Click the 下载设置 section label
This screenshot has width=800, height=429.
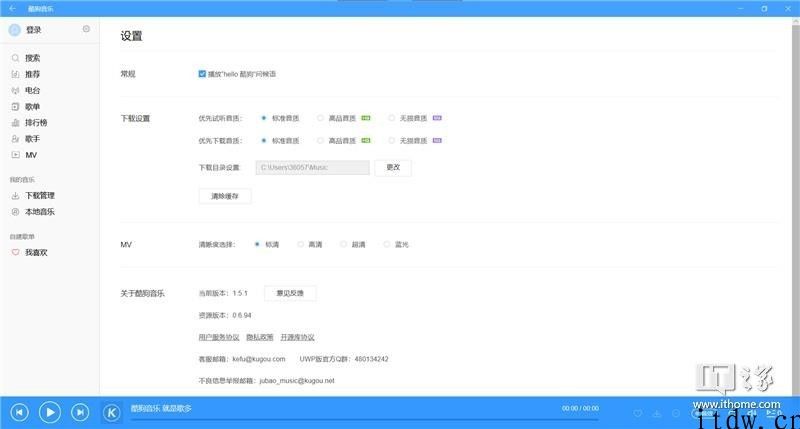click(x=135, y=118)
